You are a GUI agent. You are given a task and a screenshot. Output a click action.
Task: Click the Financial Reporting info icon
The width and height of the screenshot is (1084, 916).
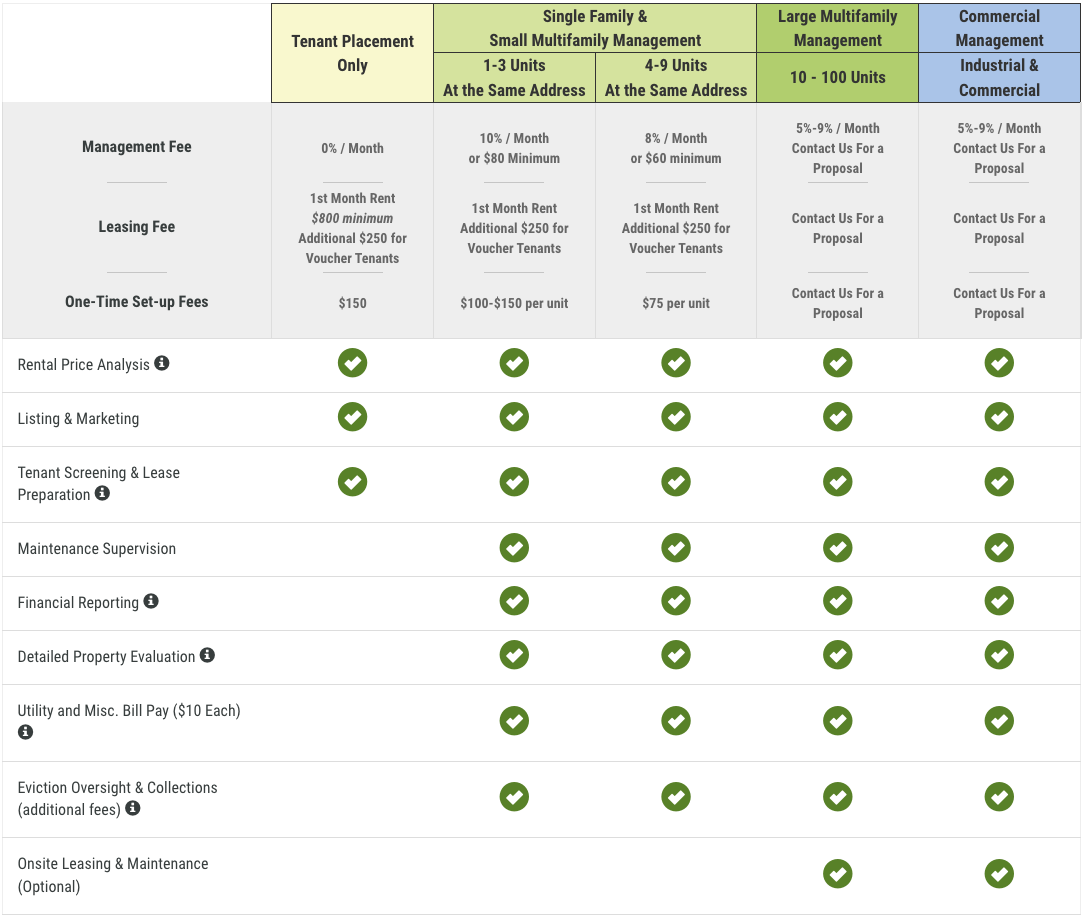(151, 601)
